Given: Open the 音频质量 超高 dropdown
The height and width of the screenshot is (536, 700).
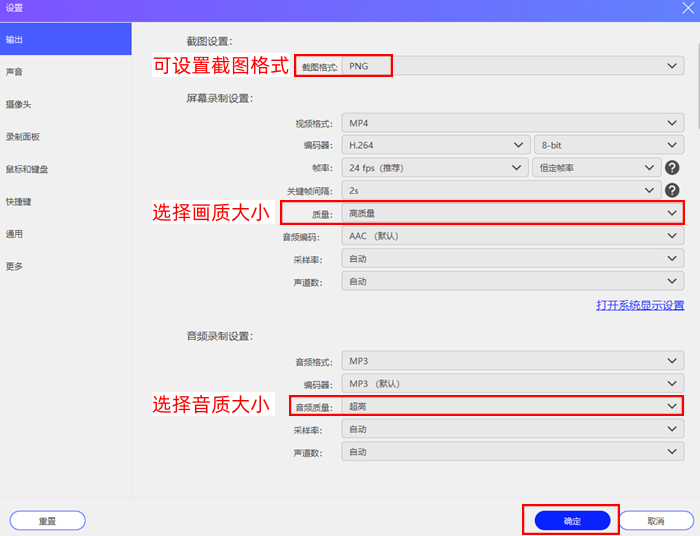Looking at the screenshot, I should click(512, 406).
